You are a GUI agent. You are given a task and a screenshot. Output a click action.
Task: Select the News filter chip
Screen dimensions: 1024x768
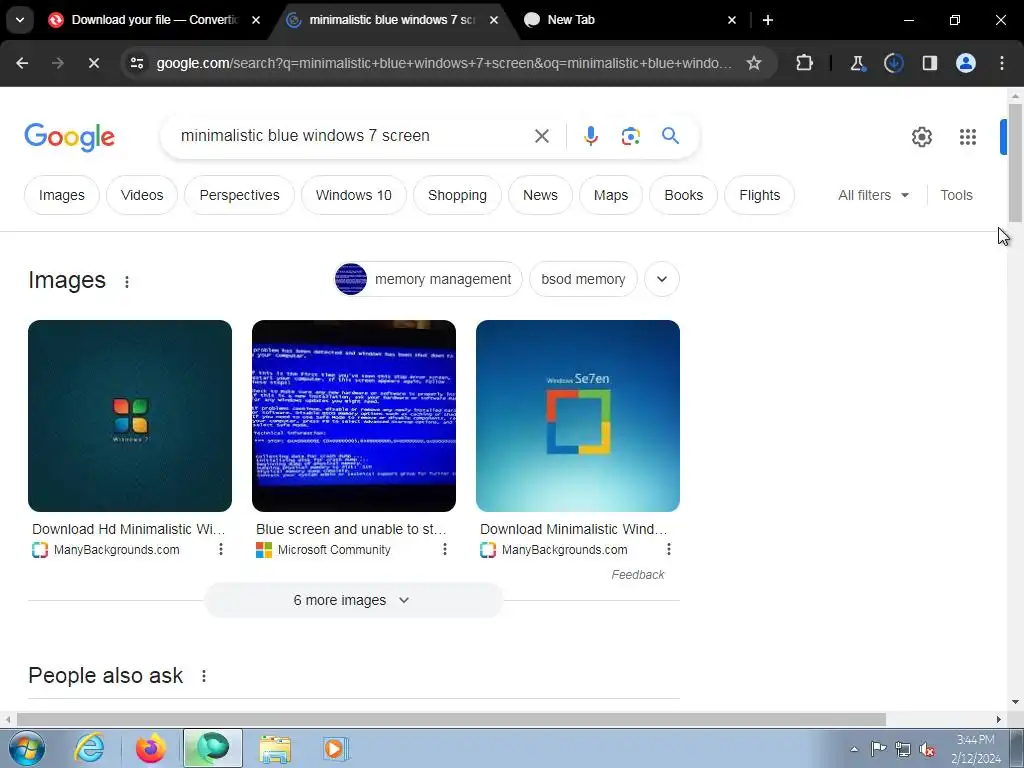coord(540,195)
